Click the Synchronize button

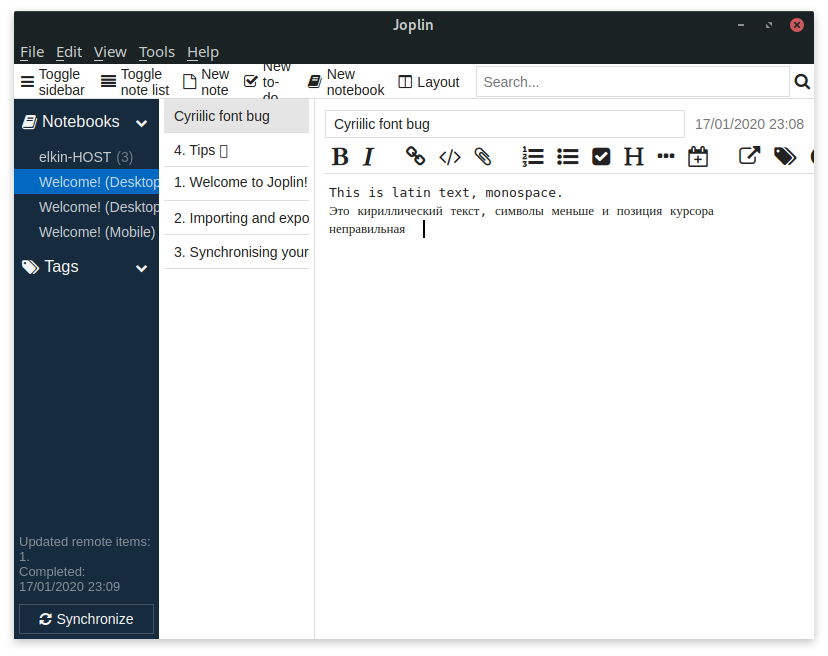85,619
